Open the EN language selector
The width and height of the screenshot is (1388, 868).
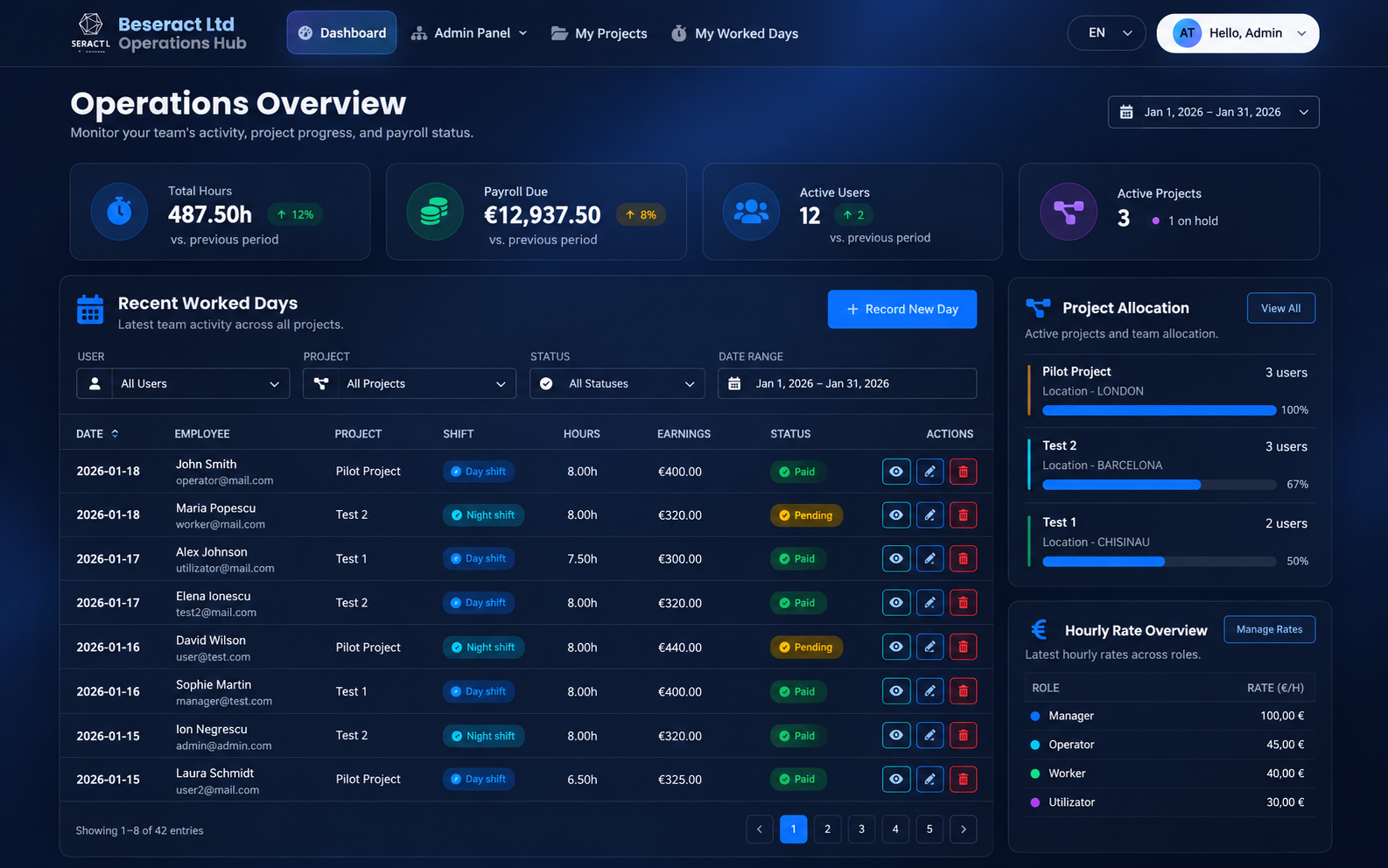(x=1106, y=33)
